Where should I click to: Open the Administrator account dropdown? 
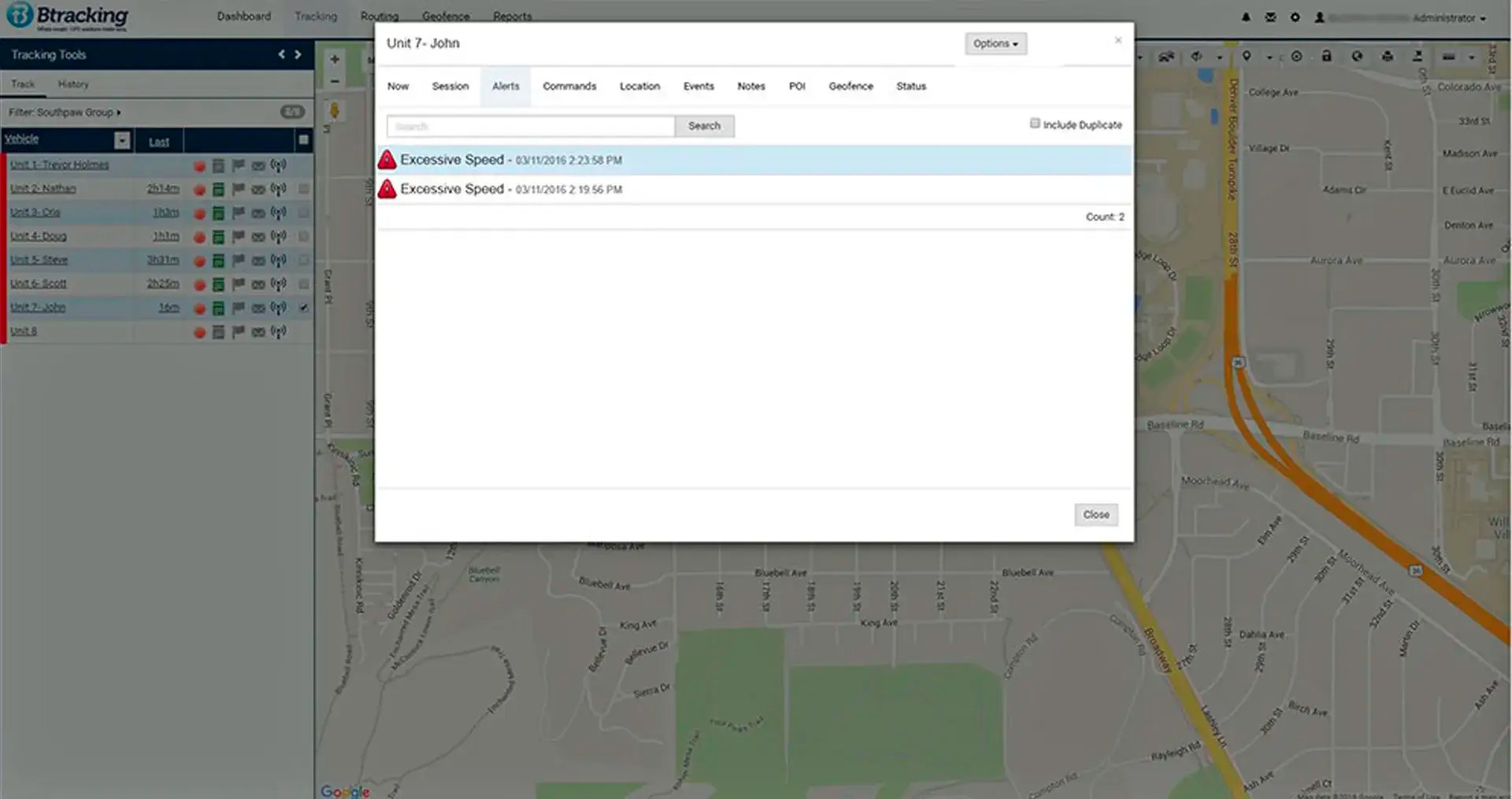[1448, 17]
